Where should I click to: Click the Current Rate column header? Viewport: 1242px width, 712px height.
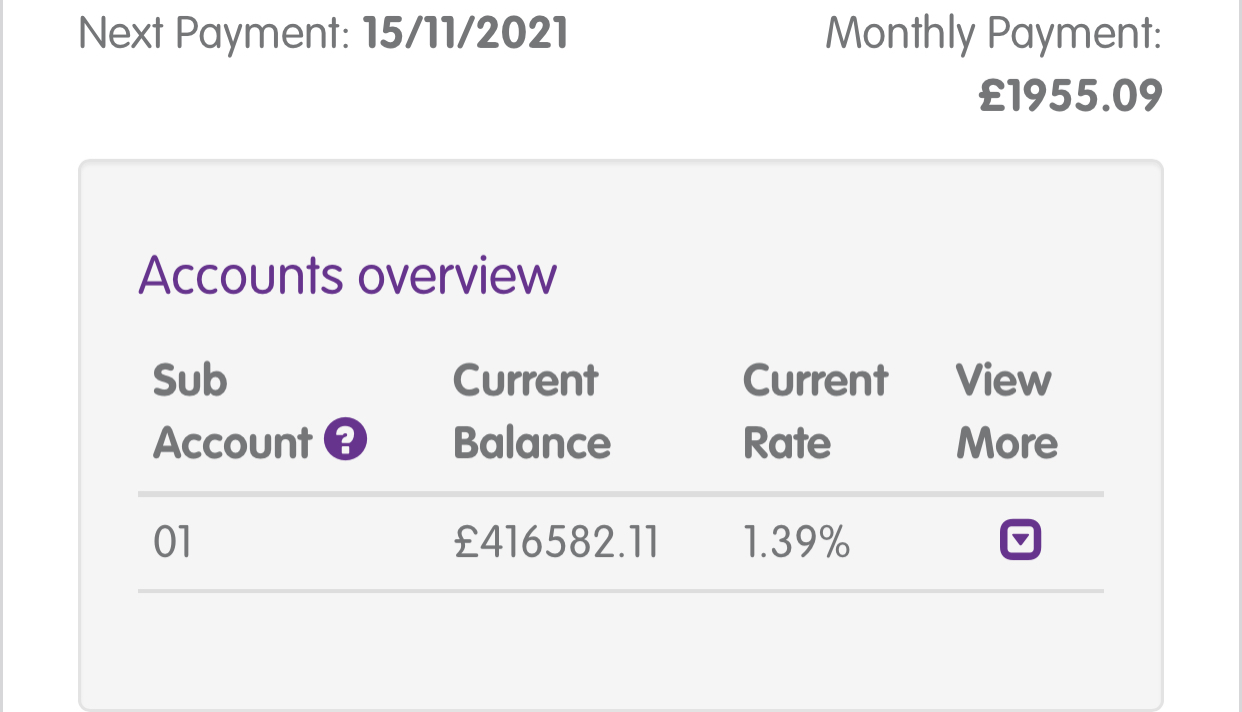coord(815,411)
